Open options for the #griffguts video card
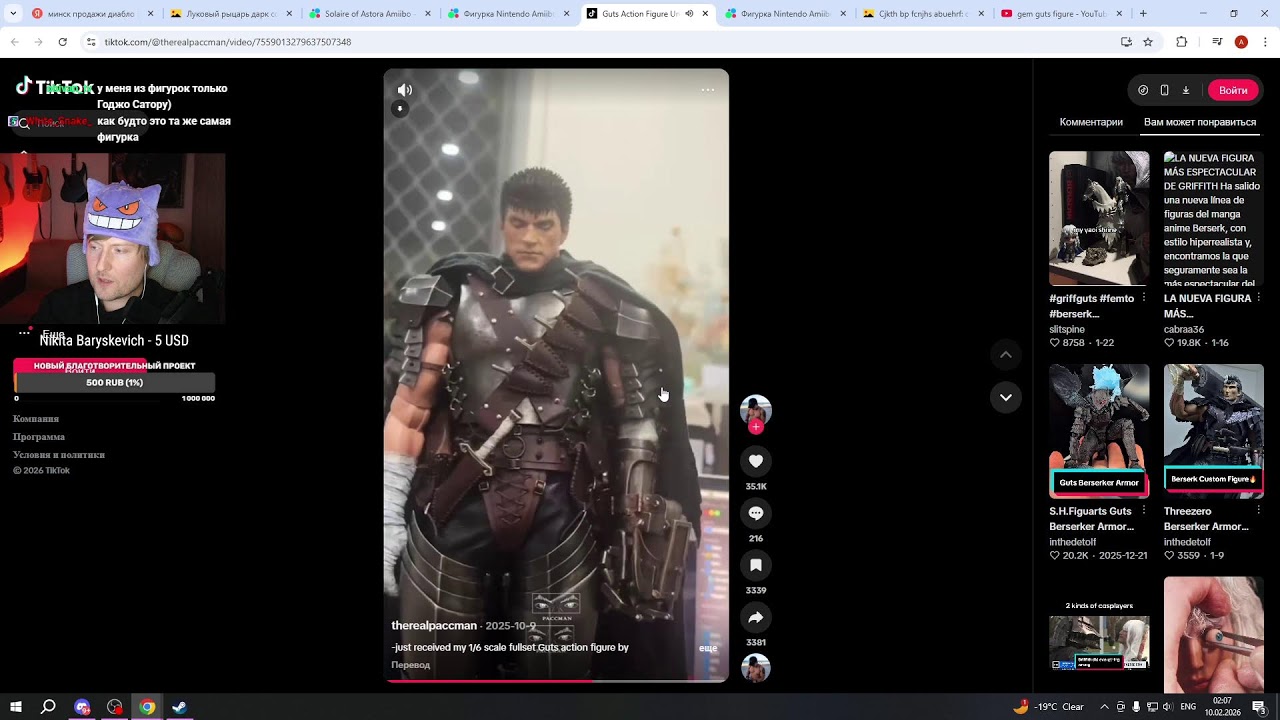 1144,298
